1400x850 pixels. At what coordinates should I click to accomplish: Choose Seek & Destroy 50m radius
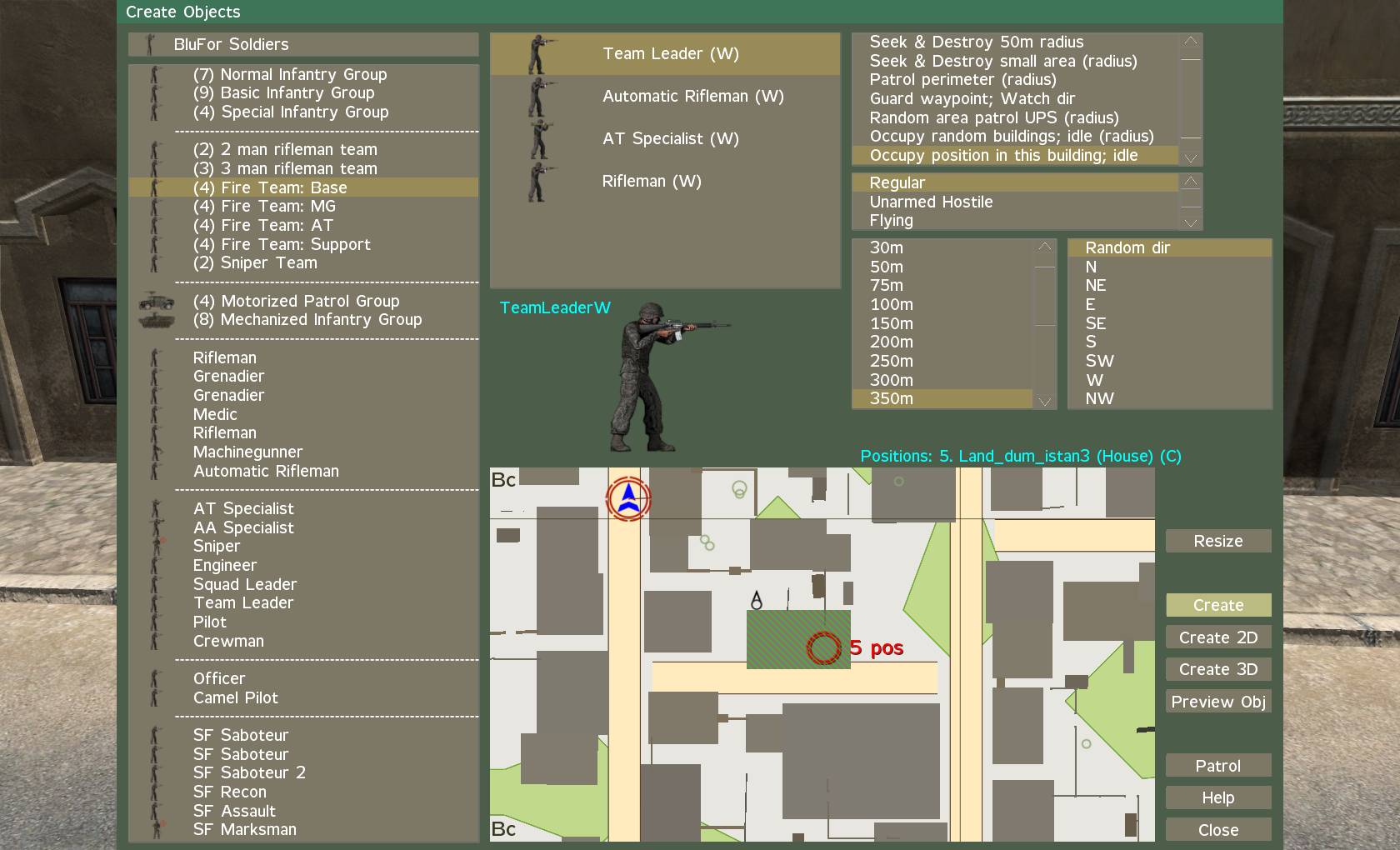point(1015,42)
